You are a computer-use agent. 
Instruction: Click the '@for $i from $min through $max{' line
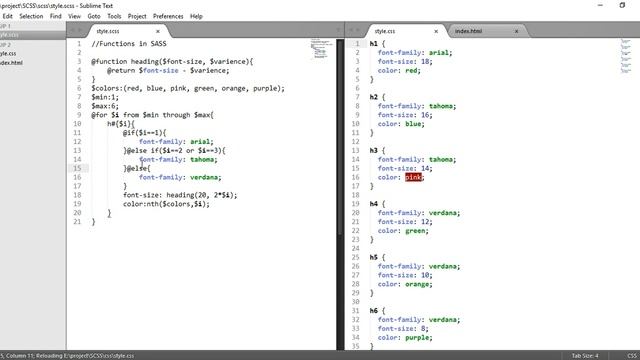(153, 115)
